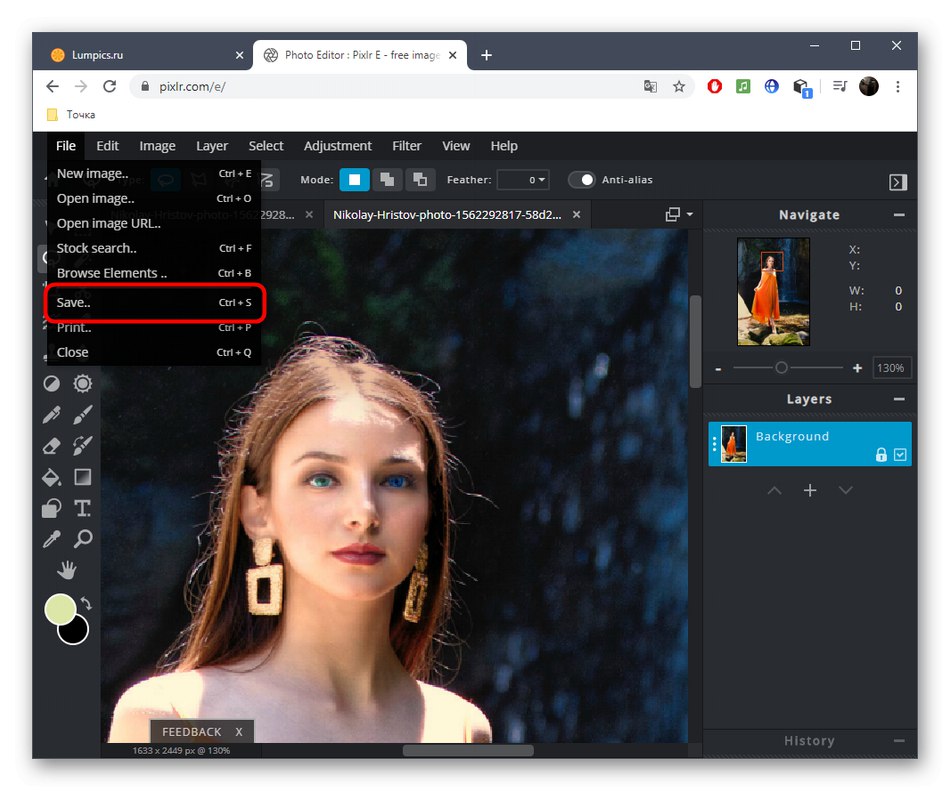Choose Close from File menu

[154, 352]
